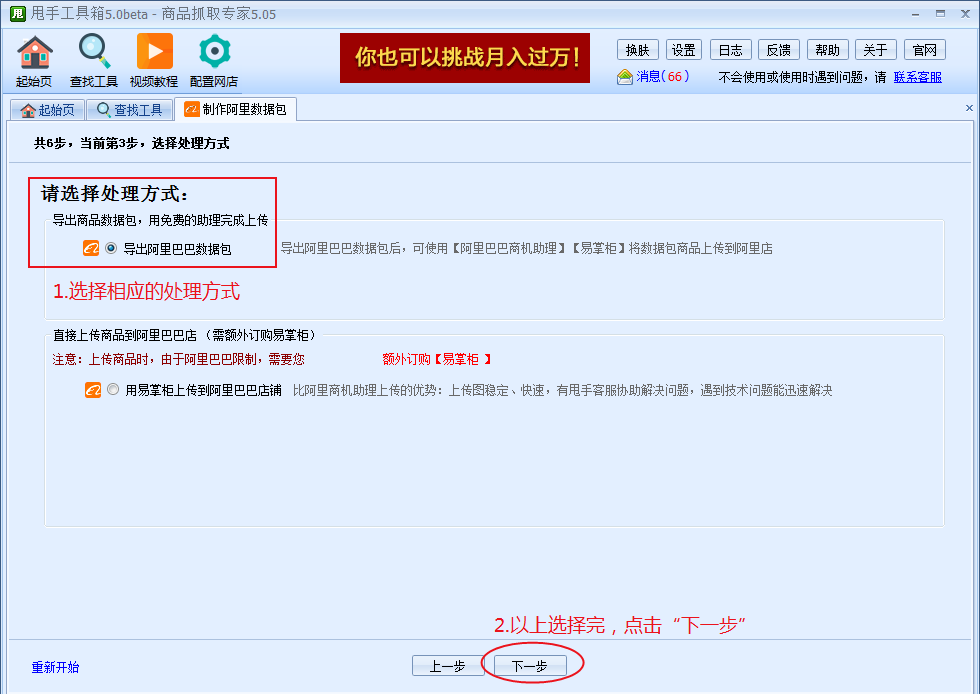Click the 反馈 button

tap(779, 50)
